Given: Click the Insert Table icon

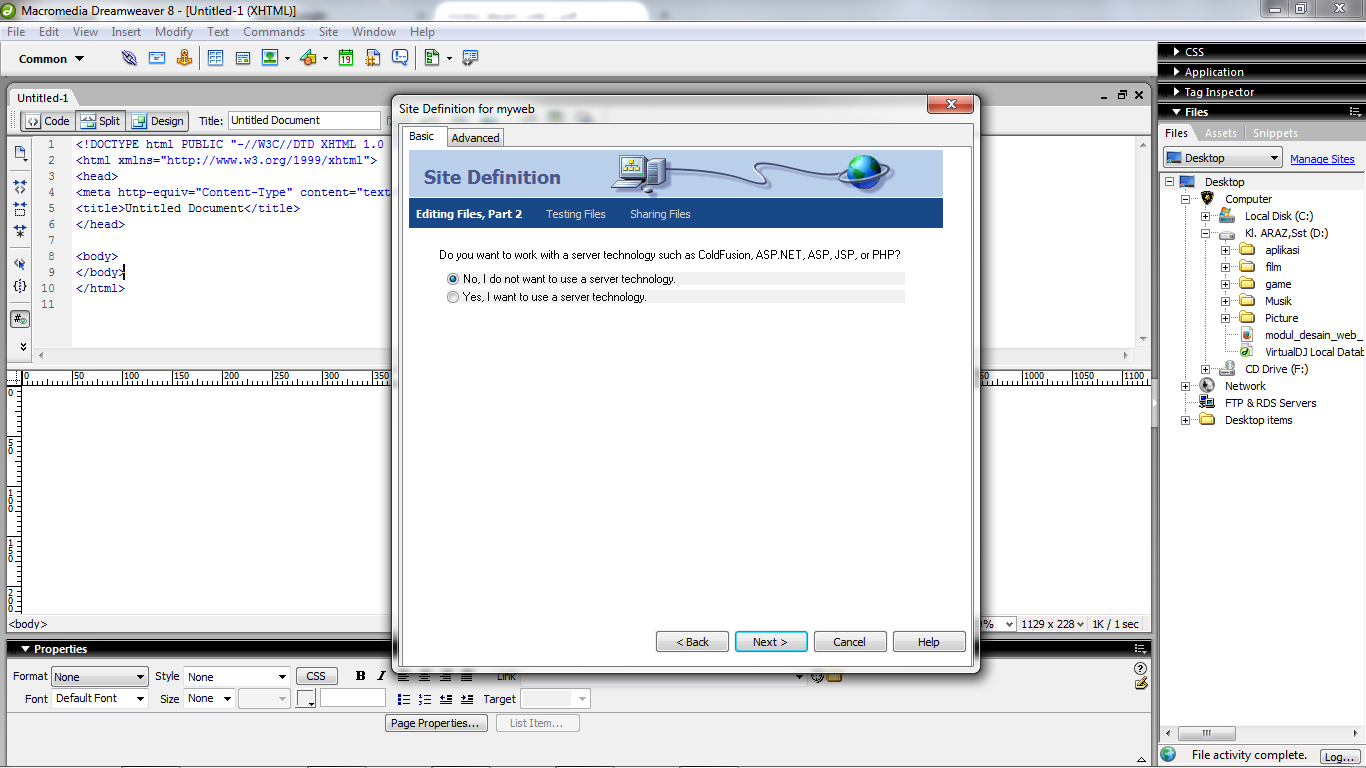Looking at the screenshot, I should (215, 58).
